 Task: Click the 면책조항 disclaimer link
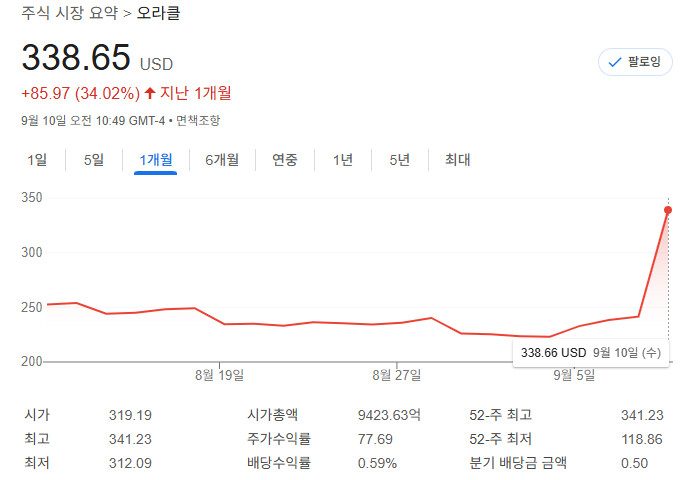[x=198, y=120]
